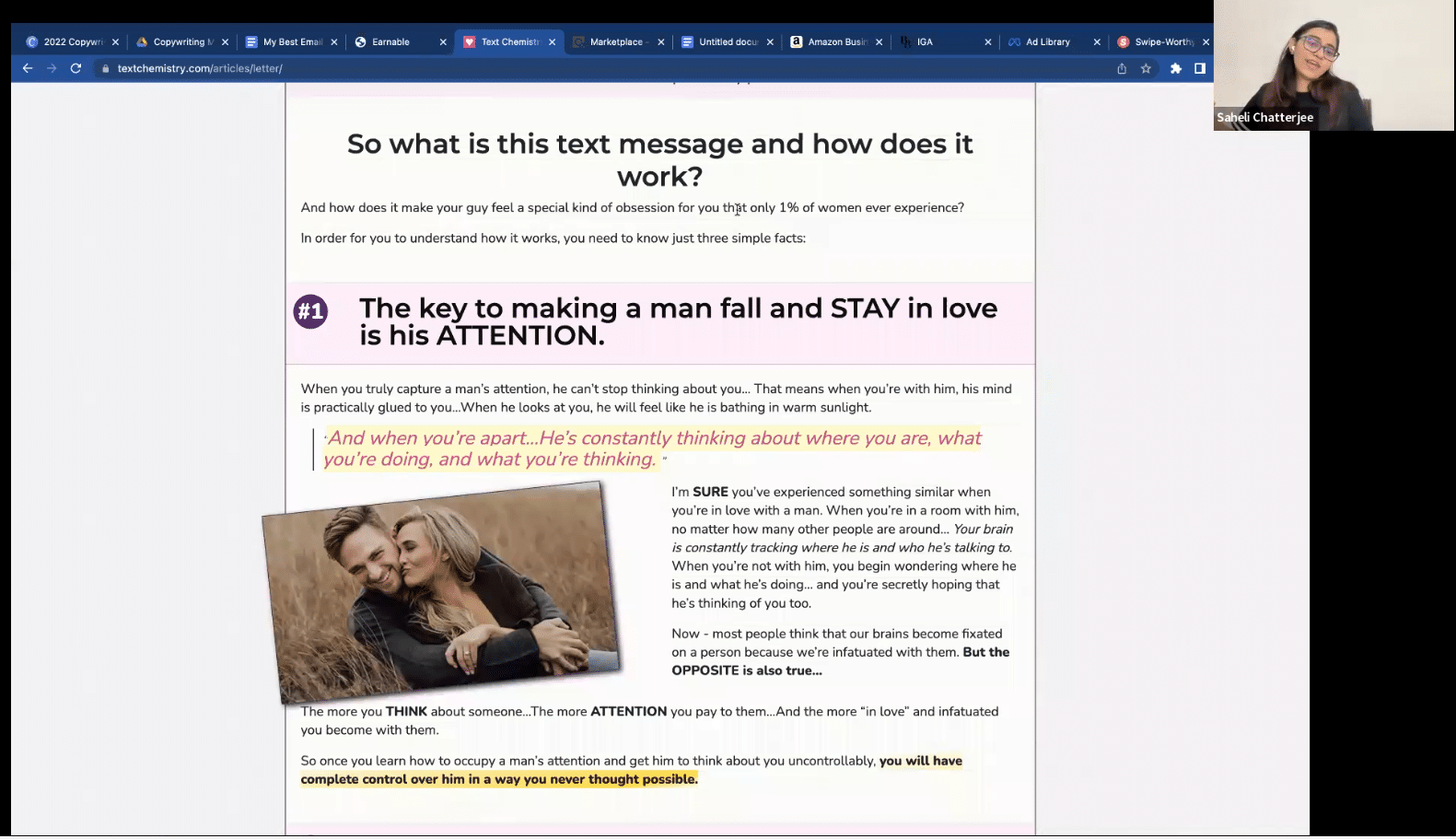Reload the page with refresh icon
This screenshot has height=839, width=1456.
coord(76,68)
